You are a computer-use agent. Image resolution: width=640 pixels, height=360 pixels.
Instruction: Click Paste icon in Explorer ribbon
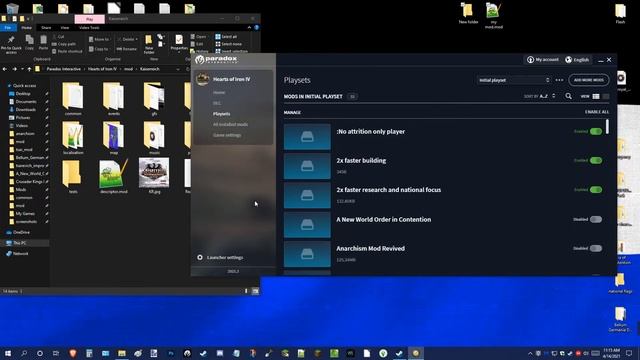tap(43, 42)
